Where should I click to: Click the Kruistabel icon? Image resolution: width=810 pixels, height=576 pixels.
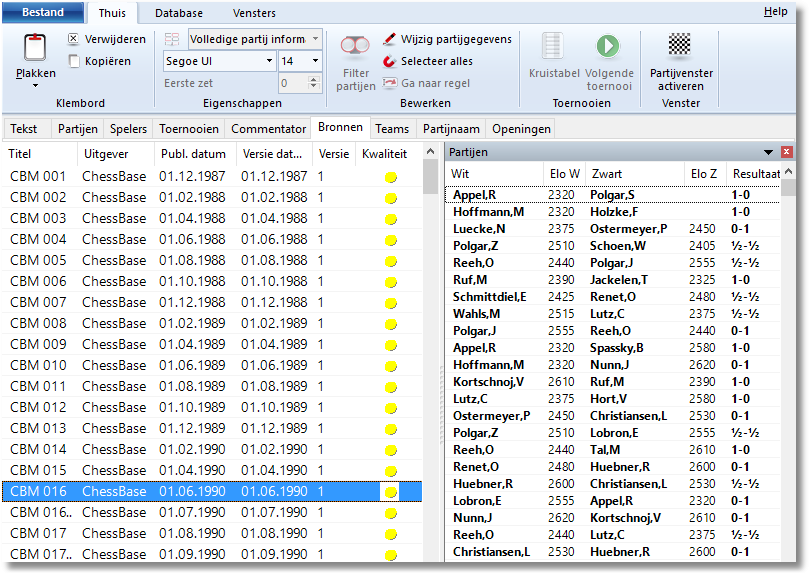click(x=552, y=46)
